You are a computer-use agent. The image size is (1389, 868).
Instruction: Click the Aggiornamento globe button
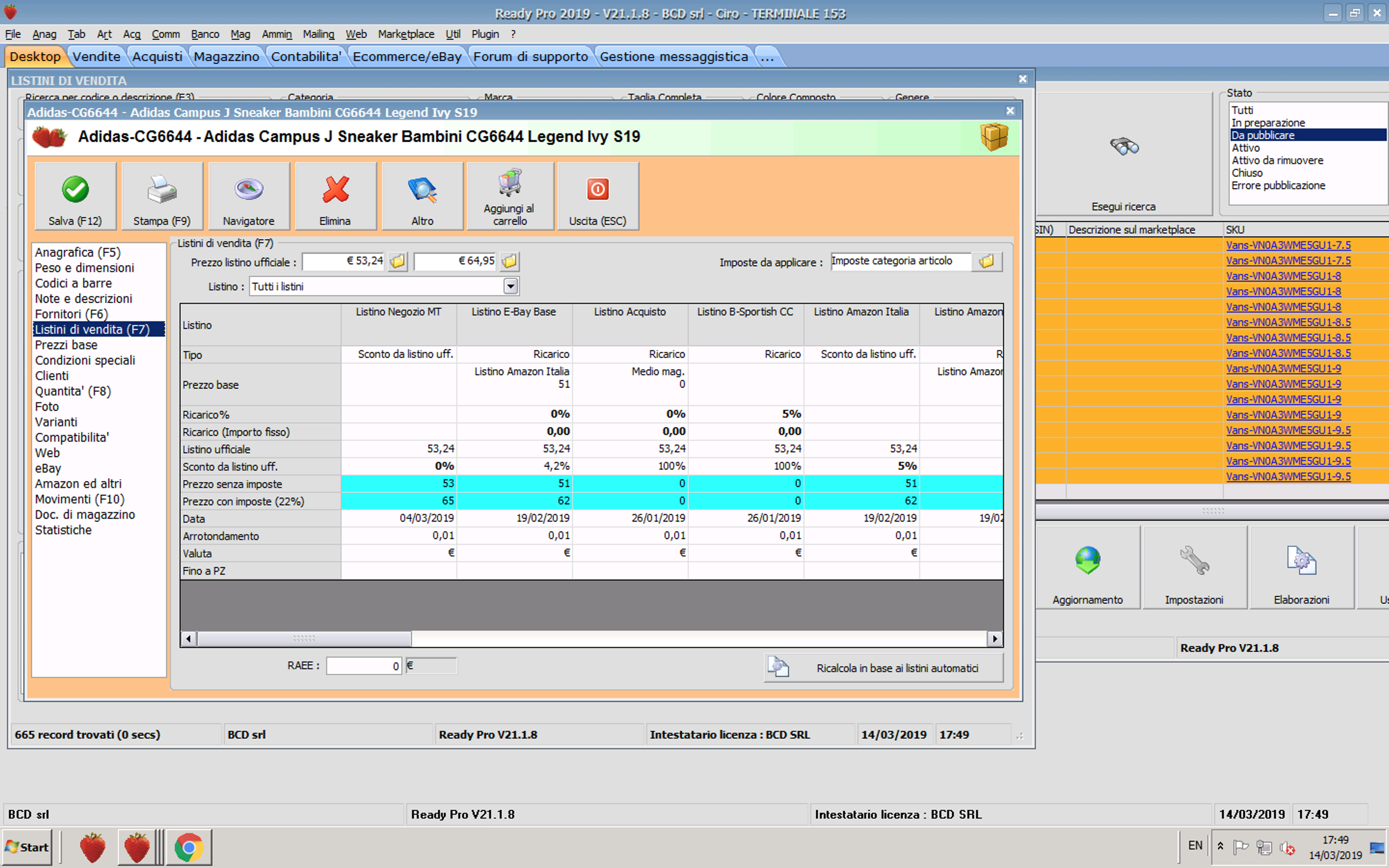[1088, 568]
